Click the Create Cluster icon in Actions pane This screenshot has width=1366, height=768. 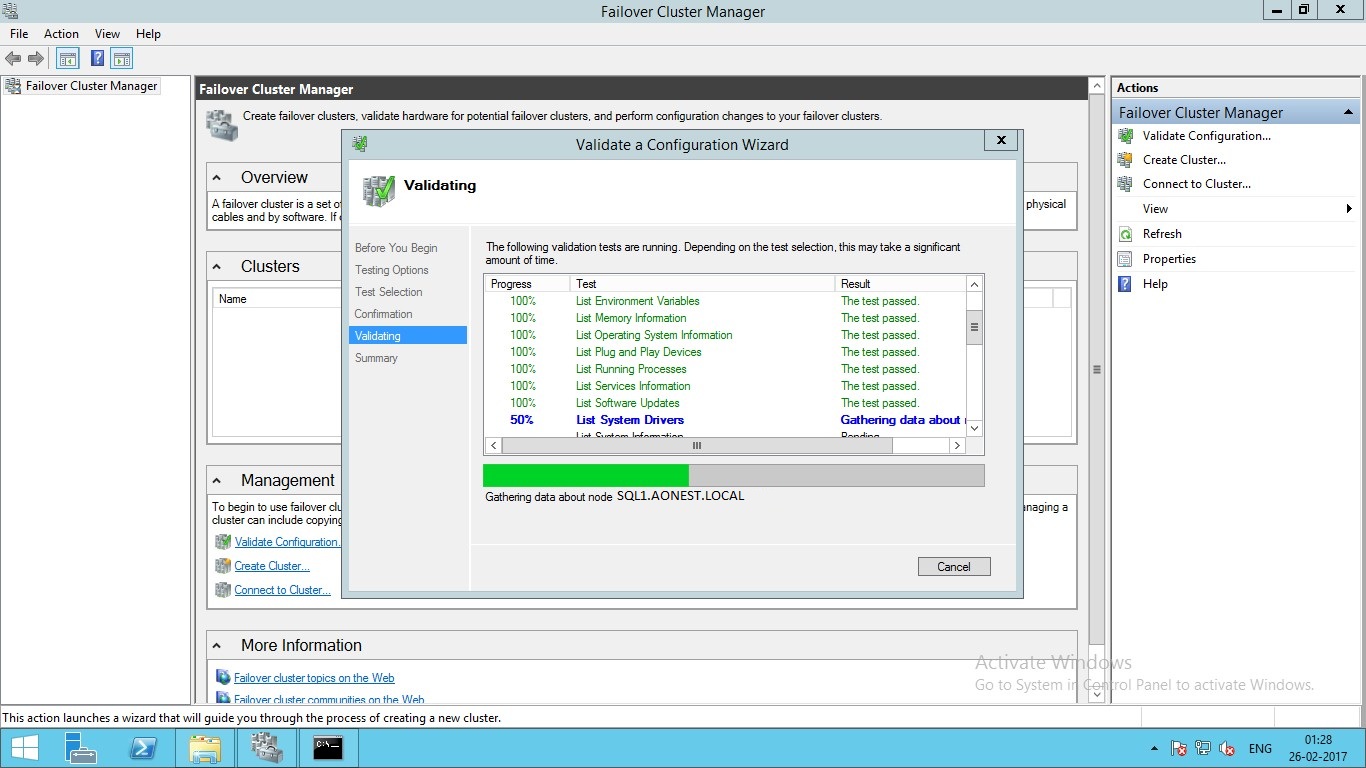click(1126, 160)
